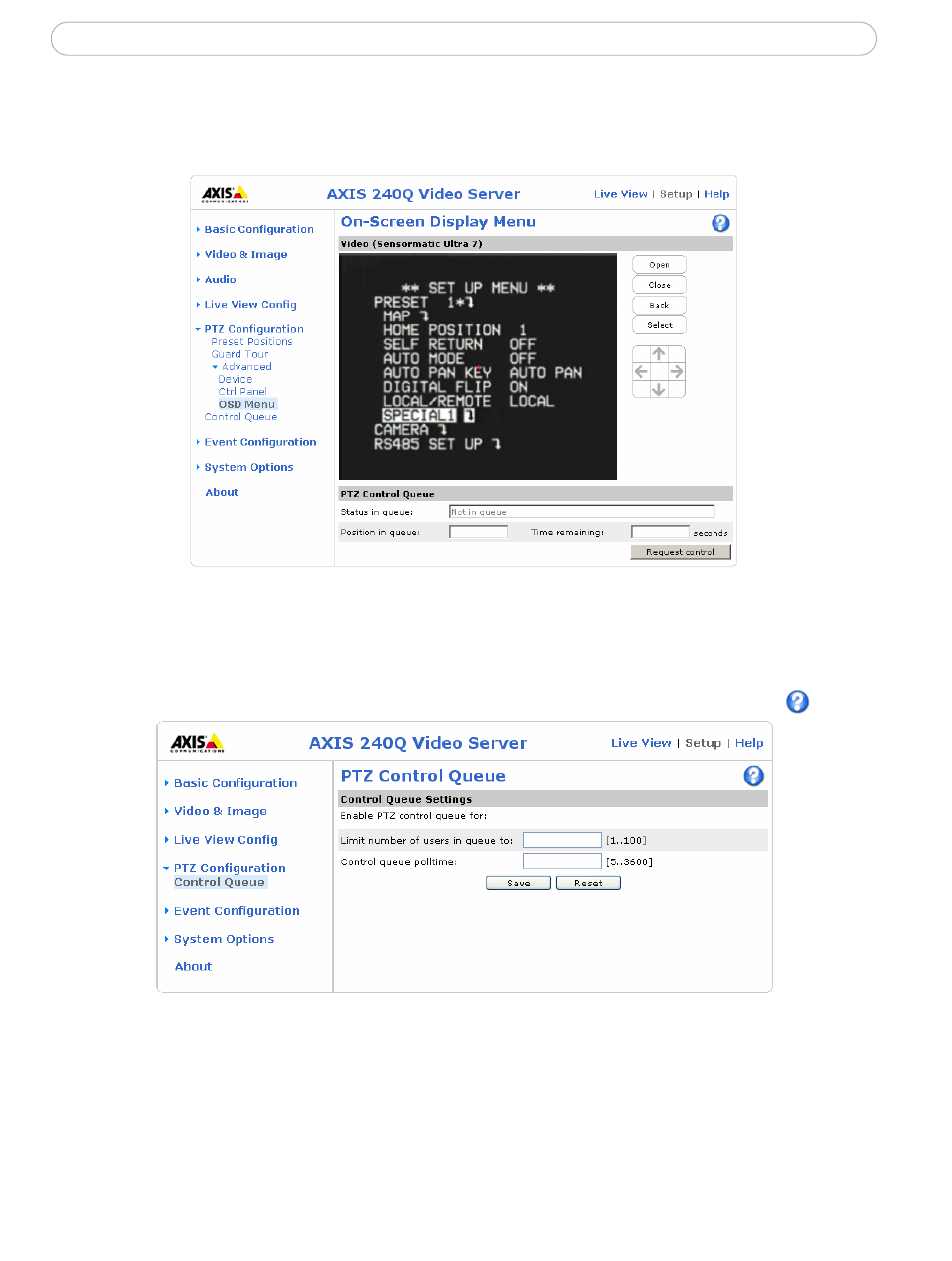Click the help icon beside On-Screen Display Menu

(720, 223)
